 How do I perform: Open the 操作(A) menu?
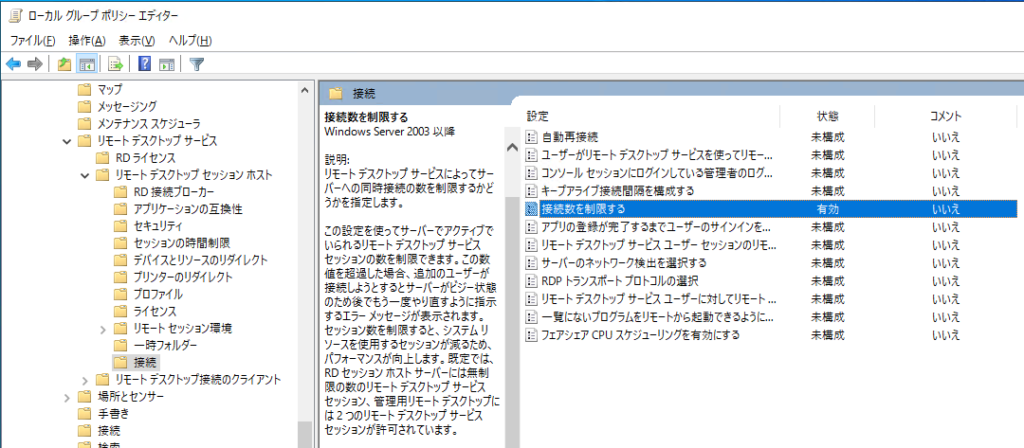click(x=88, y=40)
